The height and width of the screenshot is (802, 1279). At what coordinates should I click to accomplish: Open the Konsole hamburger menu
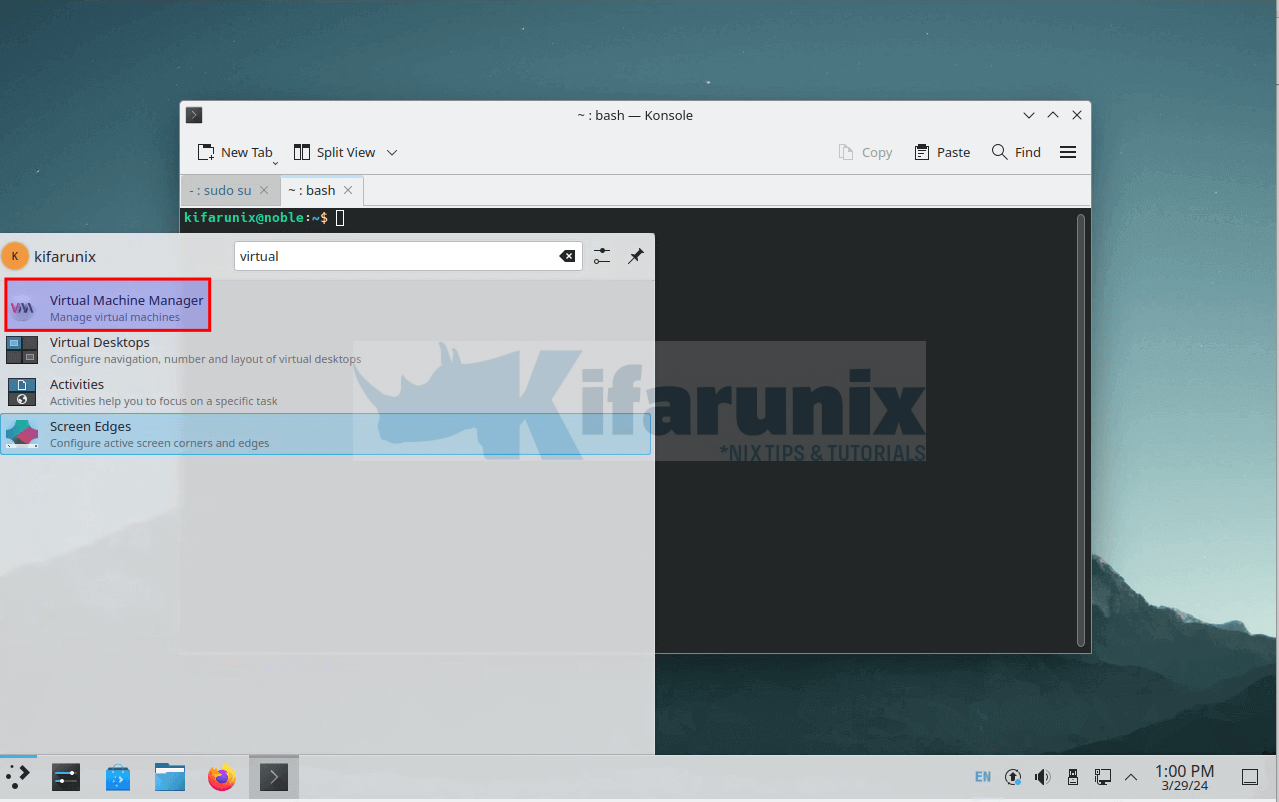[x=1067, y=151]
